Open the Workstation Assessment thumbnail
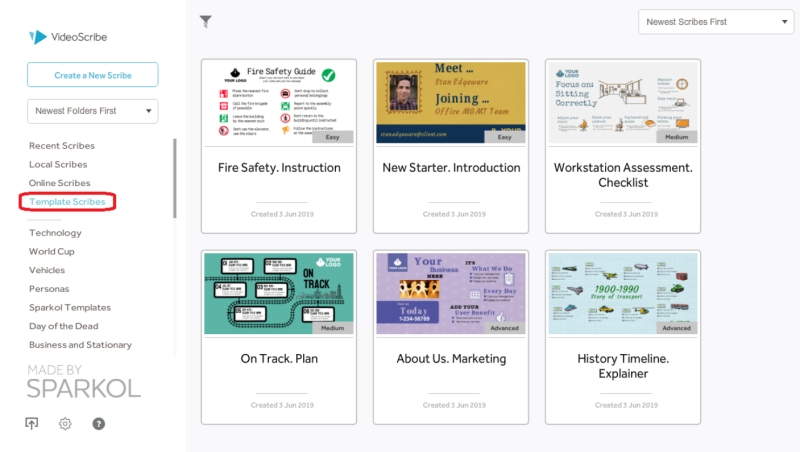The width and height of the screenshot is (800, 452). coord(623,103)
